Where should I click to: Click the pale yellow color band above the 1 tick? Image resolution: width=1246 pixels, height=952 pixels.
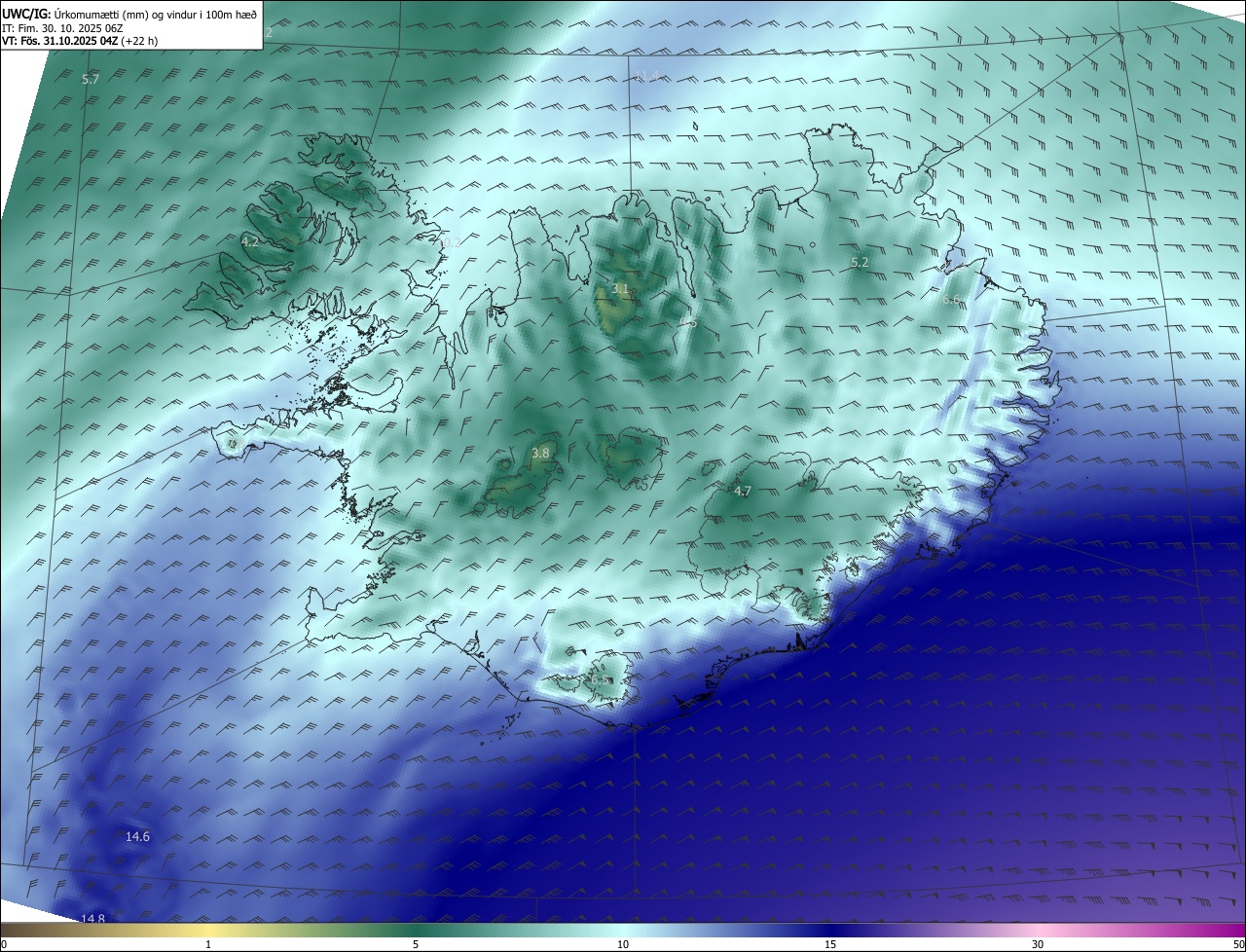click(x=208, y=930)
